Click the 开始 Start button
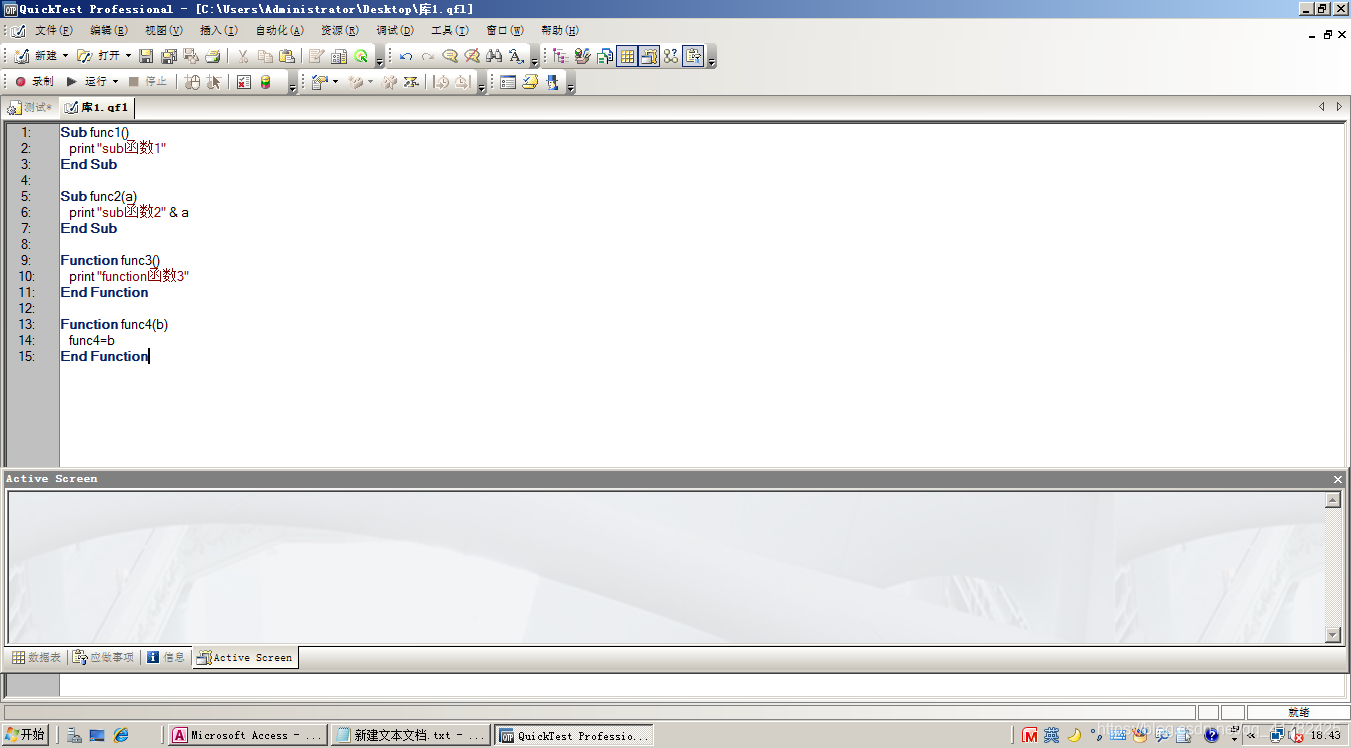This screenshot has width=1351, height=748. [x=25, y=735]
